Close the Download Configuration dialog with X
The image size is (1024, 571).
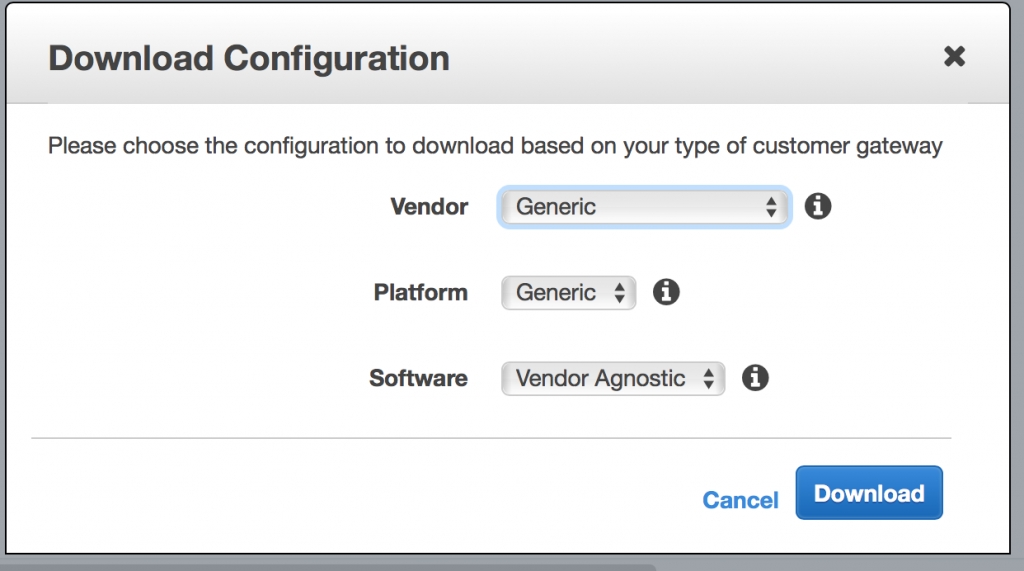tap(954, 57)
